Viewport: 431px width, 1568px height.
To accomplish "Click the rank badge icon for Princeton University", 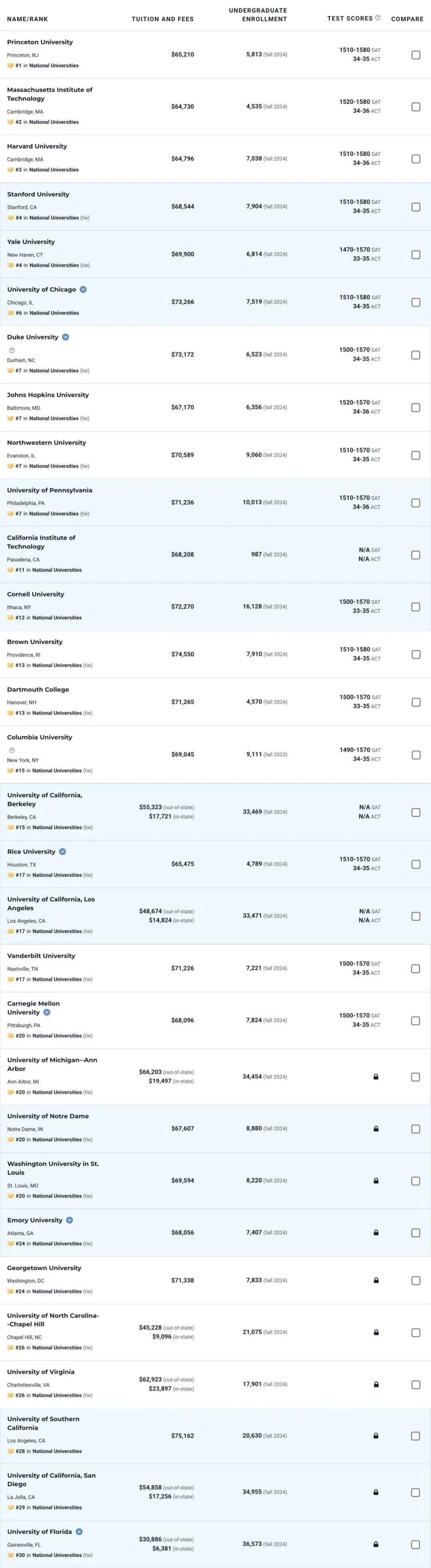I will coord(10,66).
